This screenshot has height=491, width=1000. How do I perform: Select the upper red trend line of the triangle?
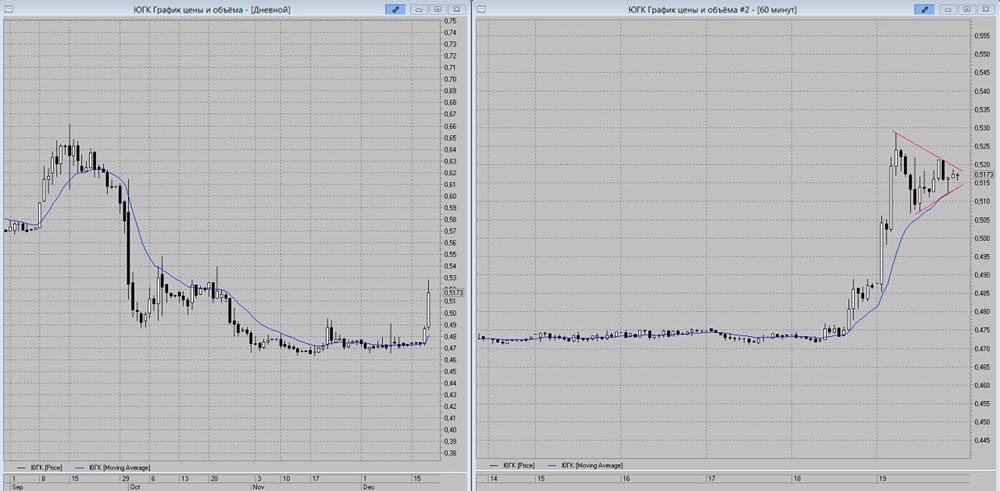pyautogui.click(x=920, y=147)
